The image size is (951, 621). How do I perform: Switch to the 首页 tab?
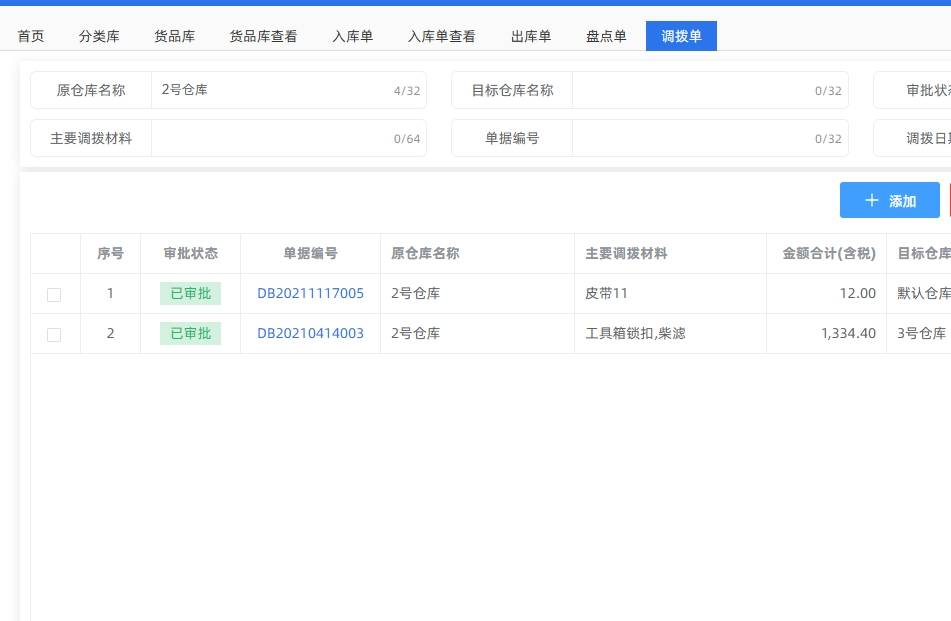coord(31,36)
